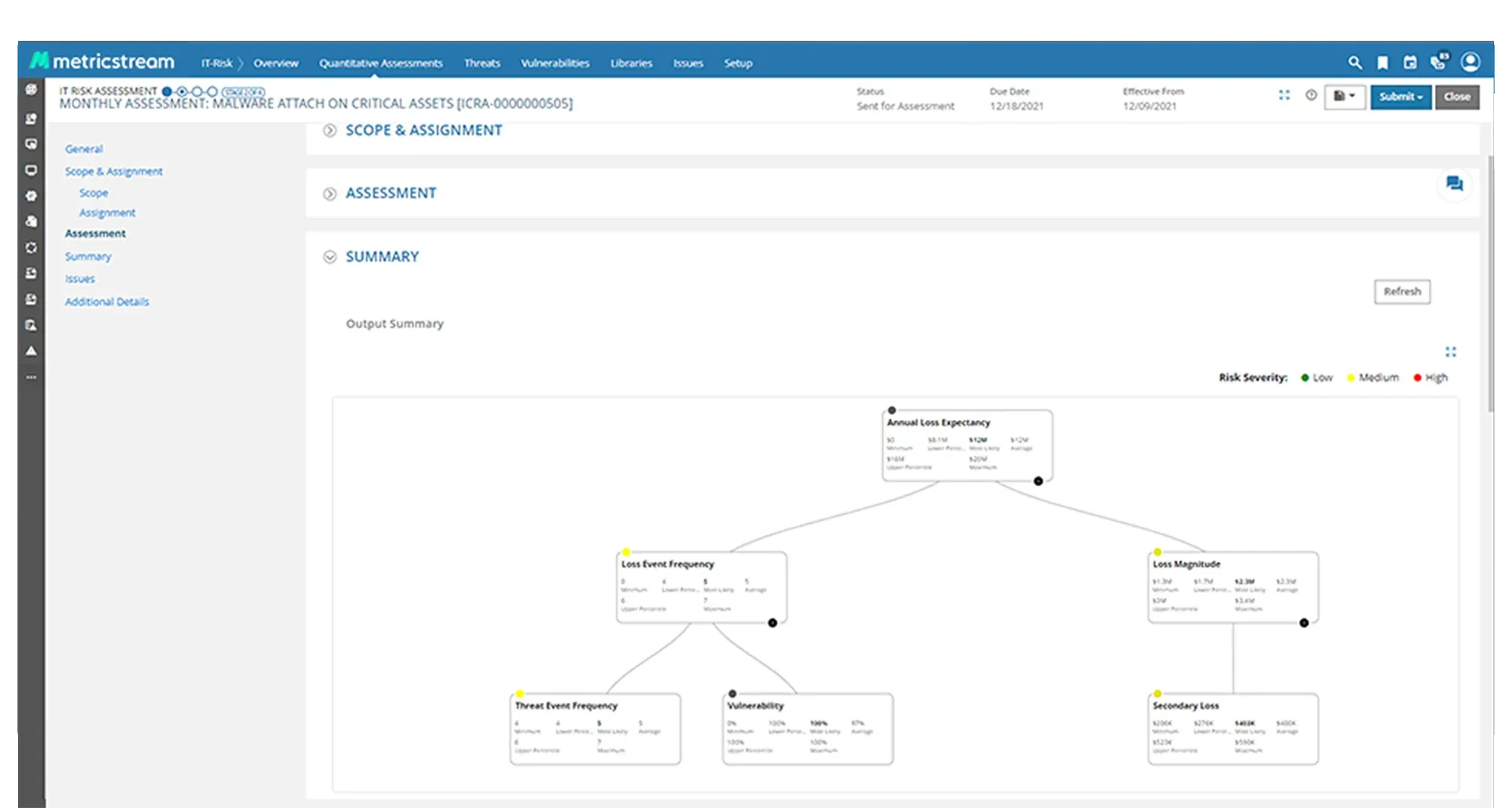Go to Overview menu
Image resolution: width=1512 pixels, height=808 pixels.
point(276,63)
